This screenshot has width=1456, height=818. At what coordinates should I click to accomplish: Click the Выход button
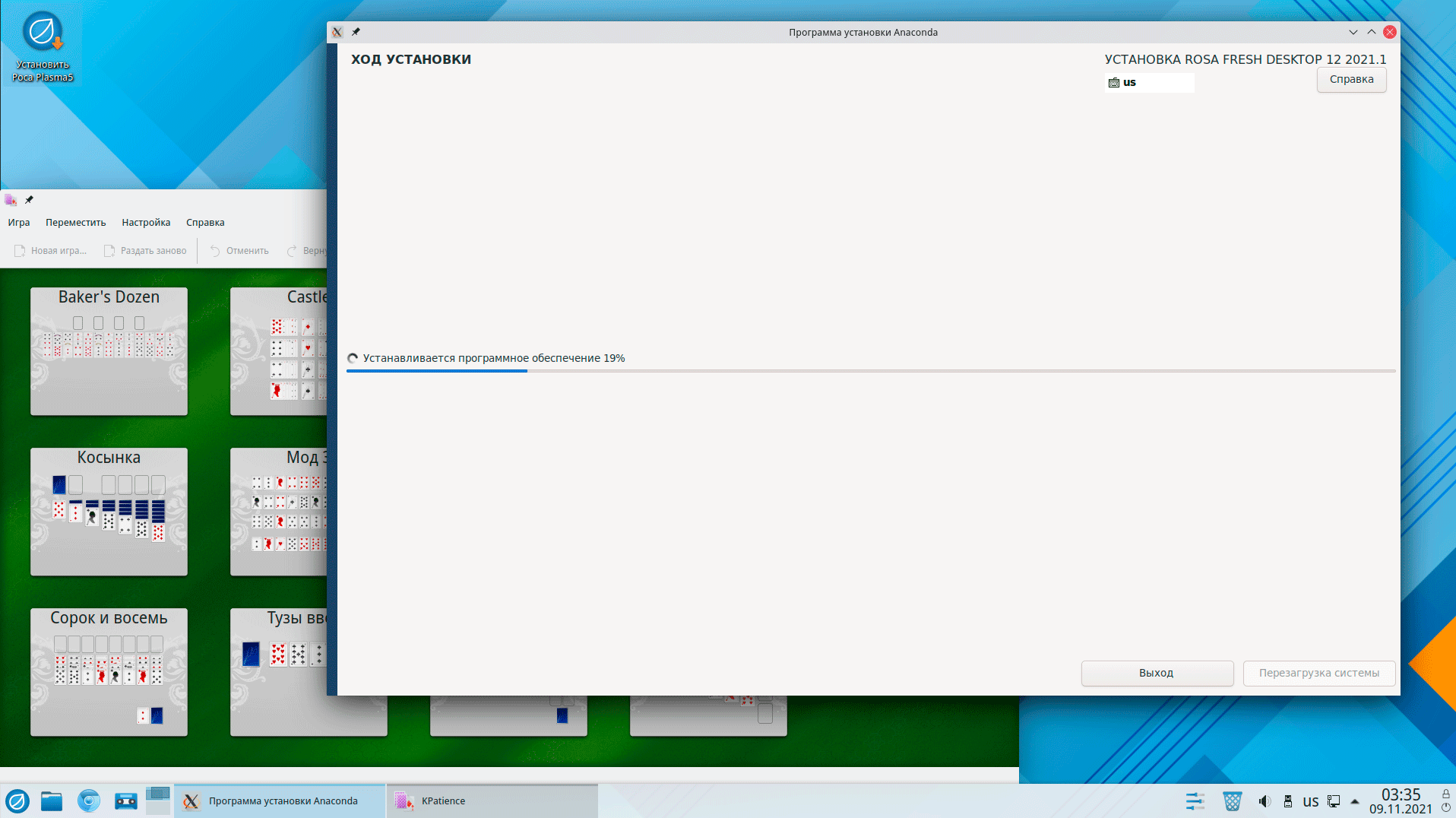pos(1157,673)
